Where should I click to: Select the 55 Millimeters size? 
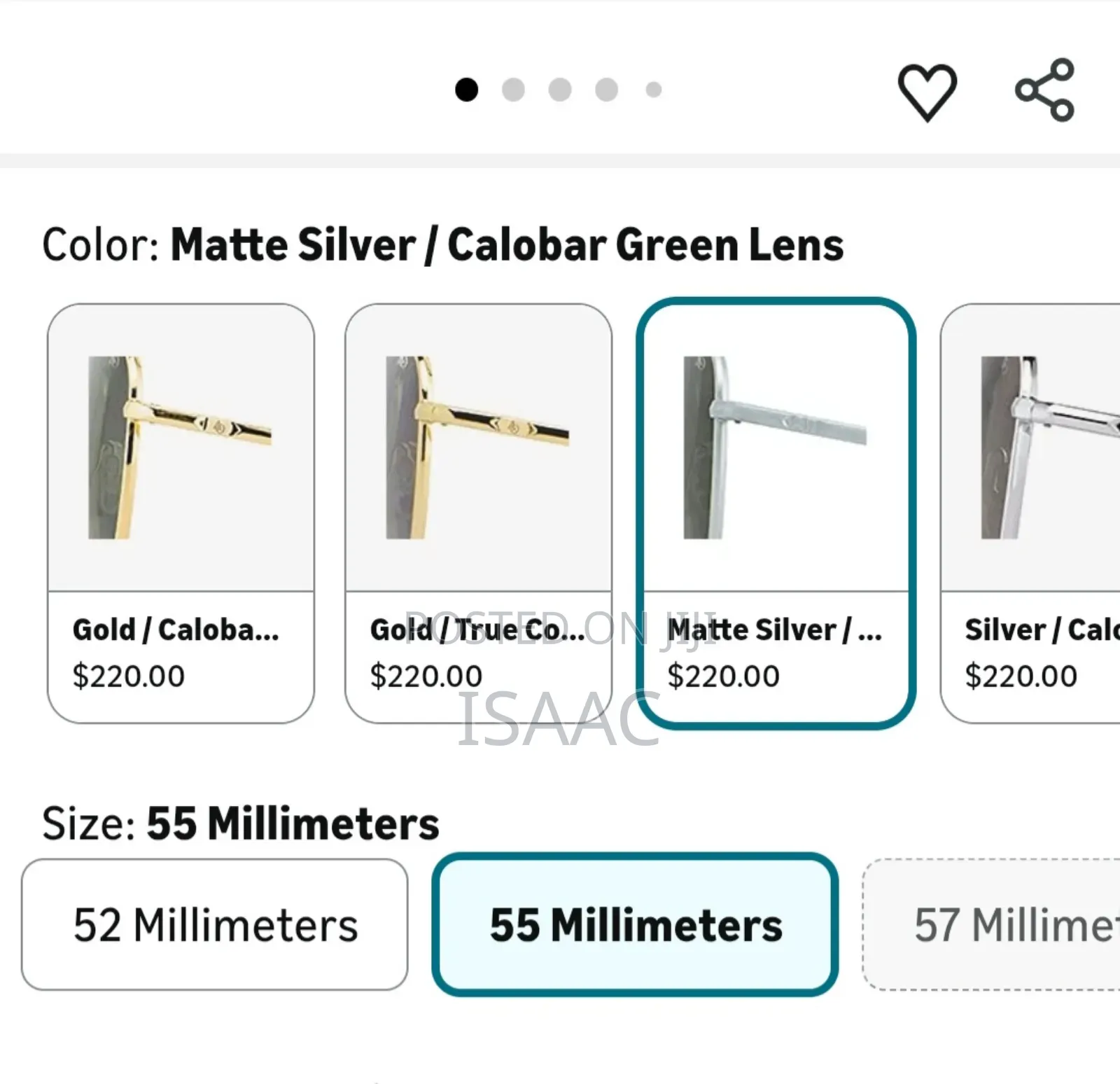tap(635, 924)
